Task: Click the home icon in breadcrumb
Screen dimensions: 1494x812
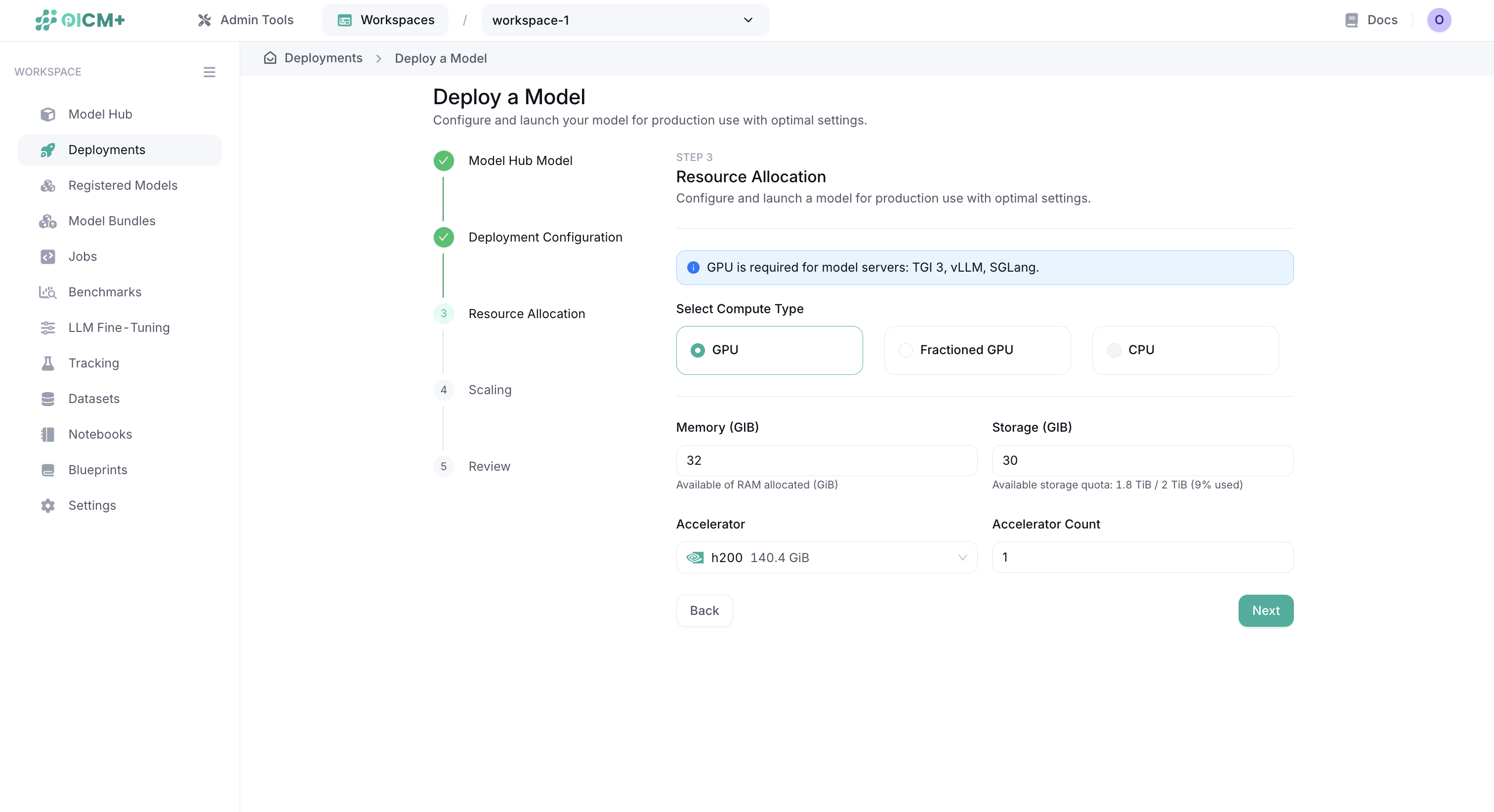Action: (x=270, y=58)
